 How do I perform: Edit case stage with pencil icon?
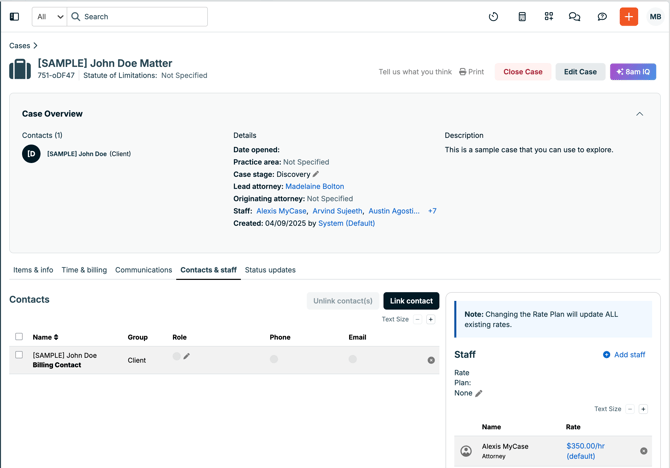tap(316, 174)
